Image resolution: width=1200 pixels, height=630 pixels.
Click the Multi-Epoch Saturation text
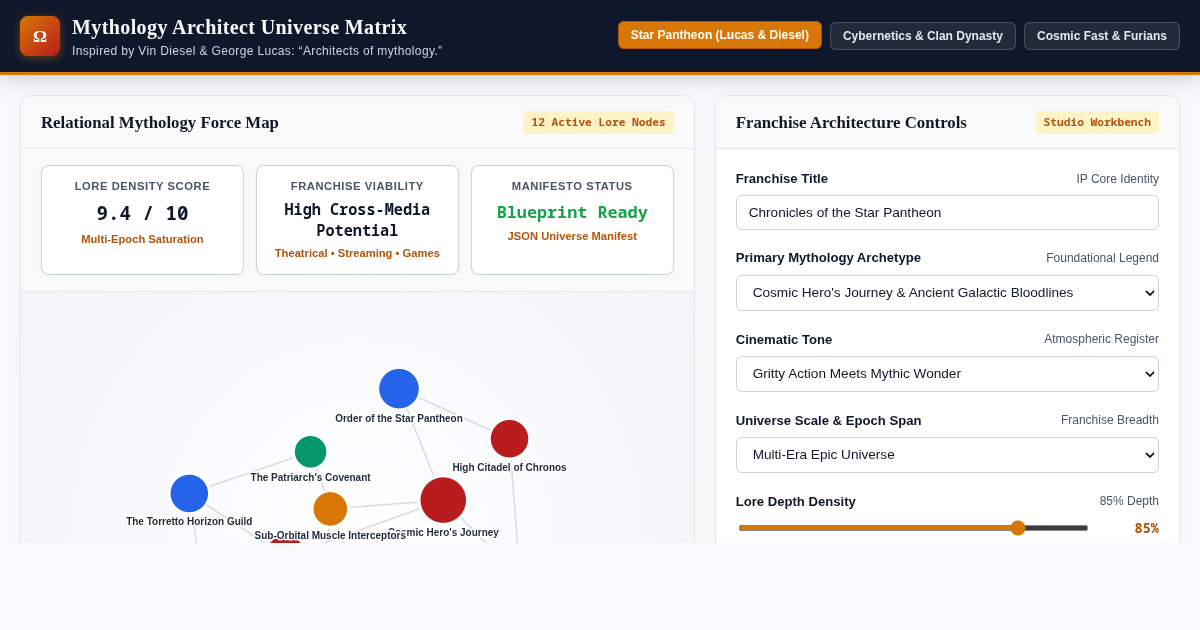tap(142, 239)
